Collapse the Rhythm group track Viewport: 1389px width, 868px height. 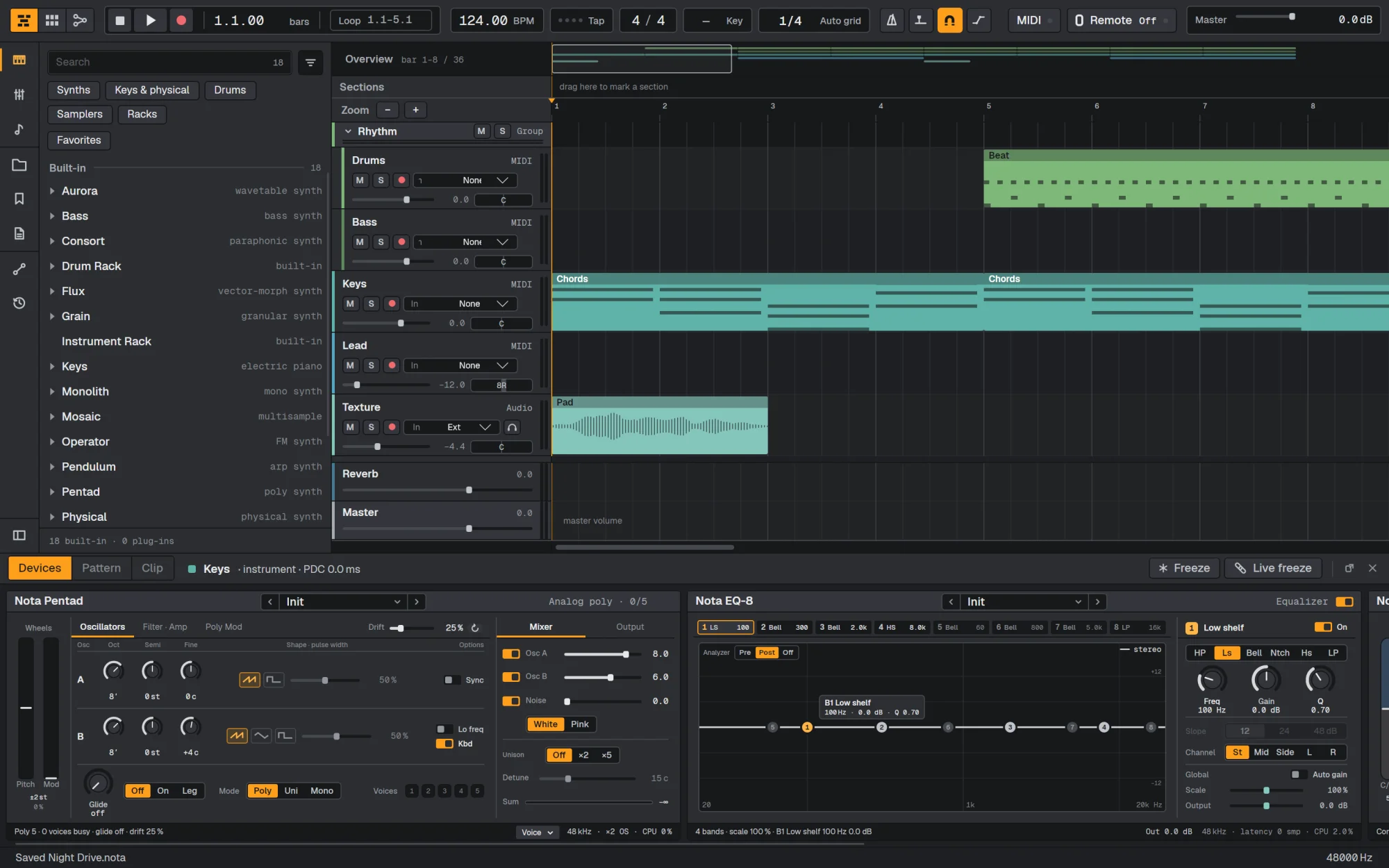click(348, 131)
